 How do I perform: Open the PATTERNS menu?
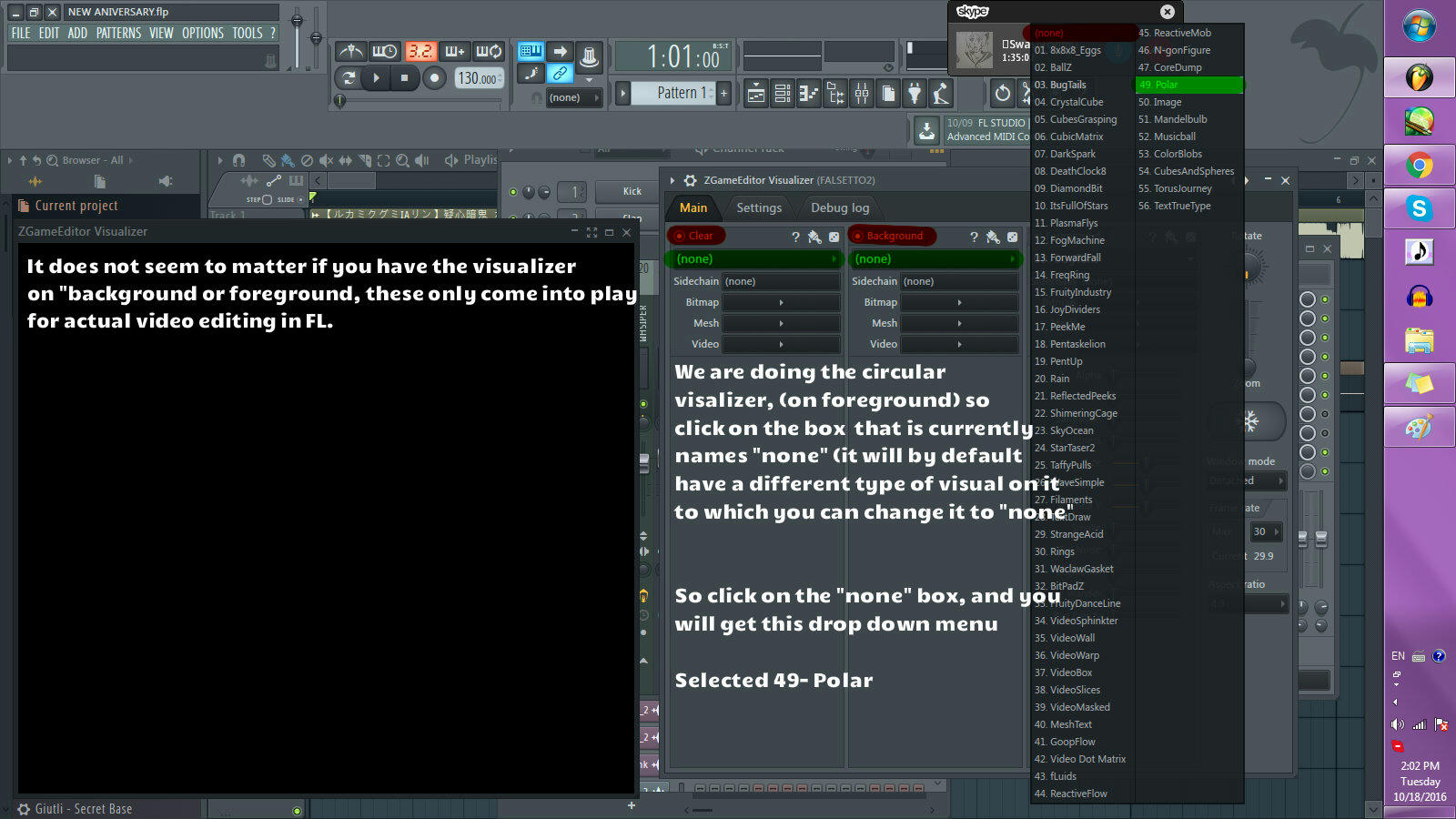click(119, 33)
